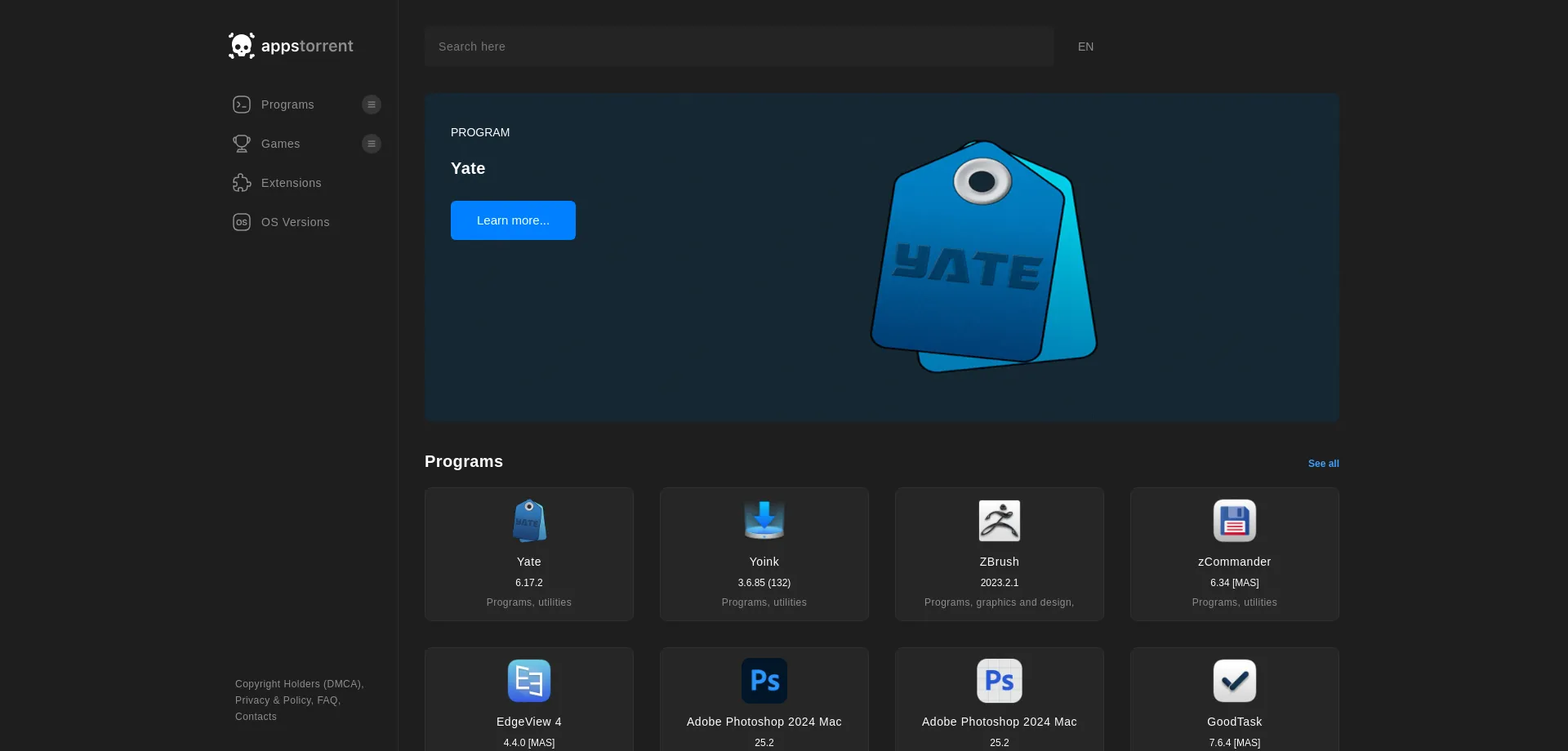Viewport: 1568px width, 751px height.
Task: Go to Extensions section in sidebar
Action: point(292,183)
